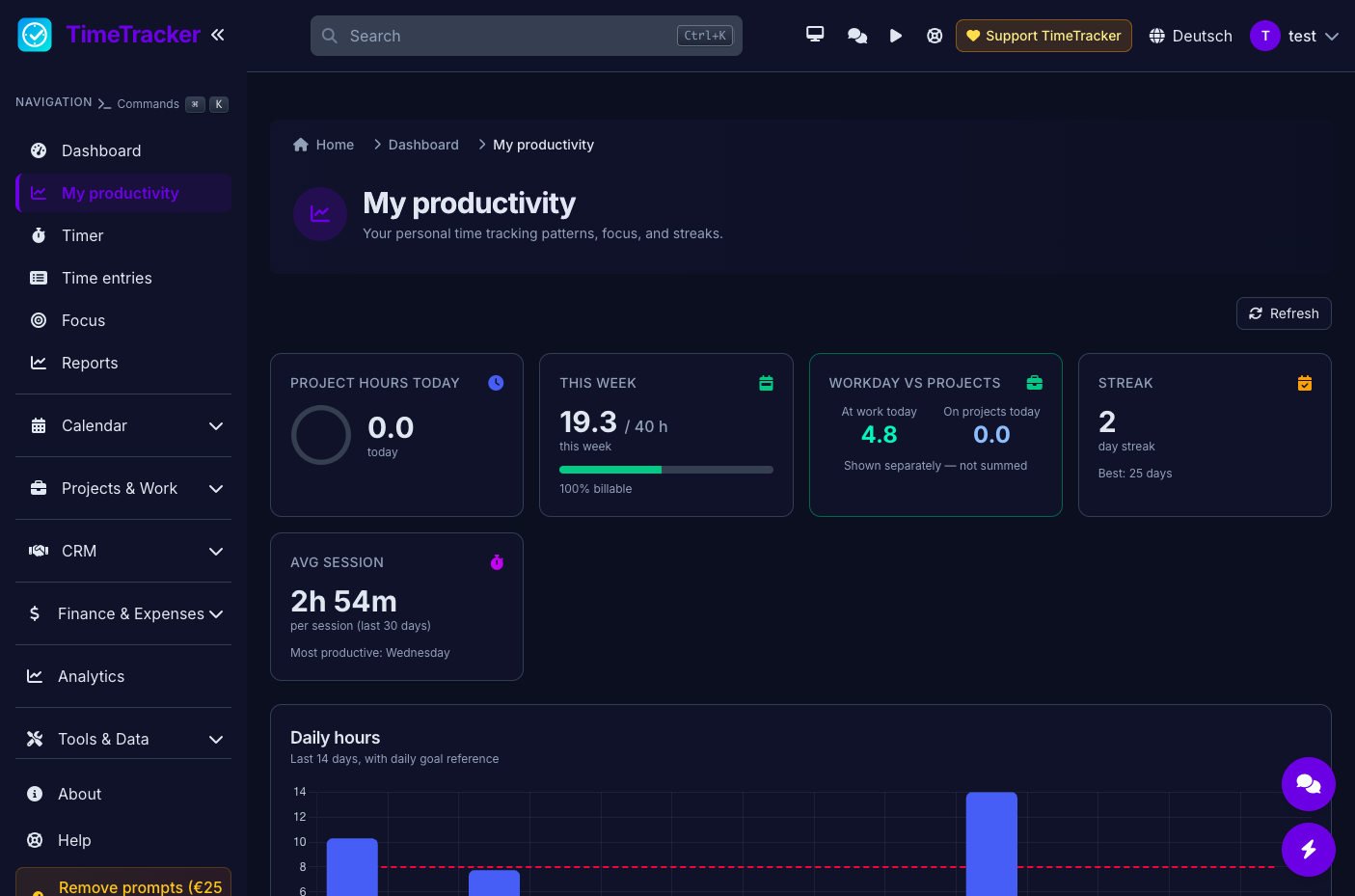Open the Commands palette link
Viewport: 1355px width, 896px height.
pos(163,104)
